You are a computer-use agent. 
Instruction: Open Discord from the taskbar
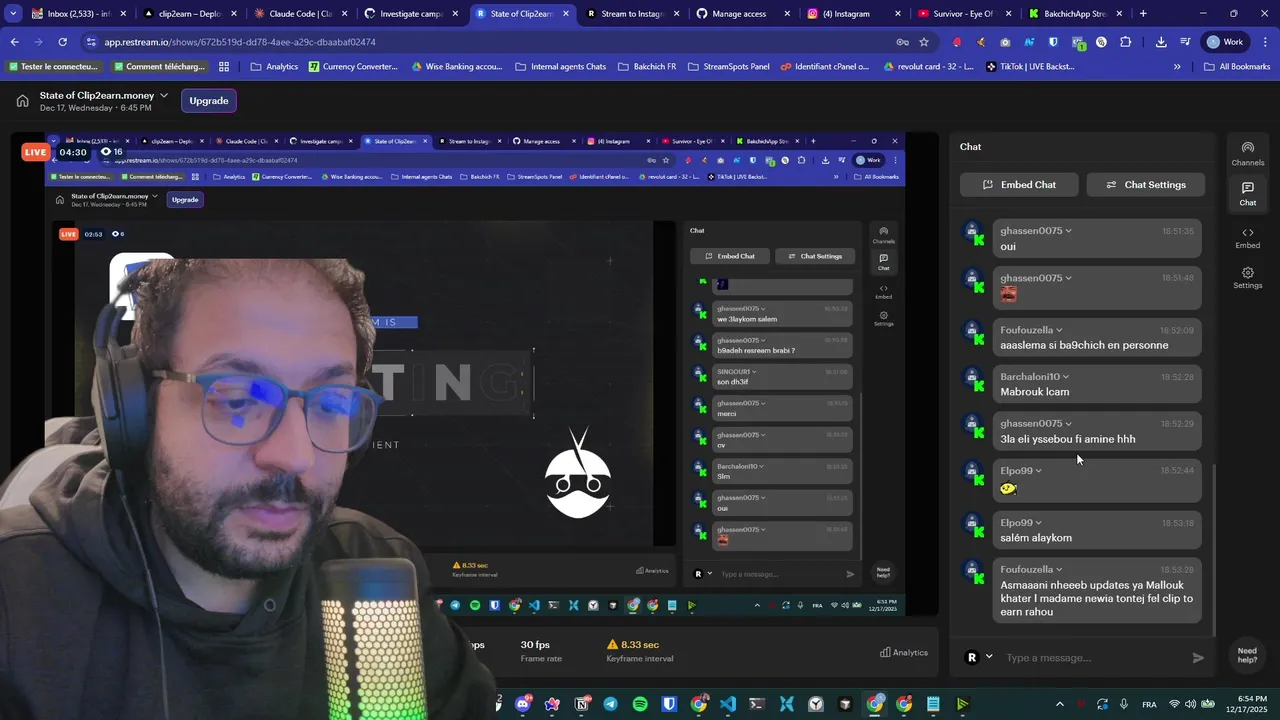click(523, 704)
